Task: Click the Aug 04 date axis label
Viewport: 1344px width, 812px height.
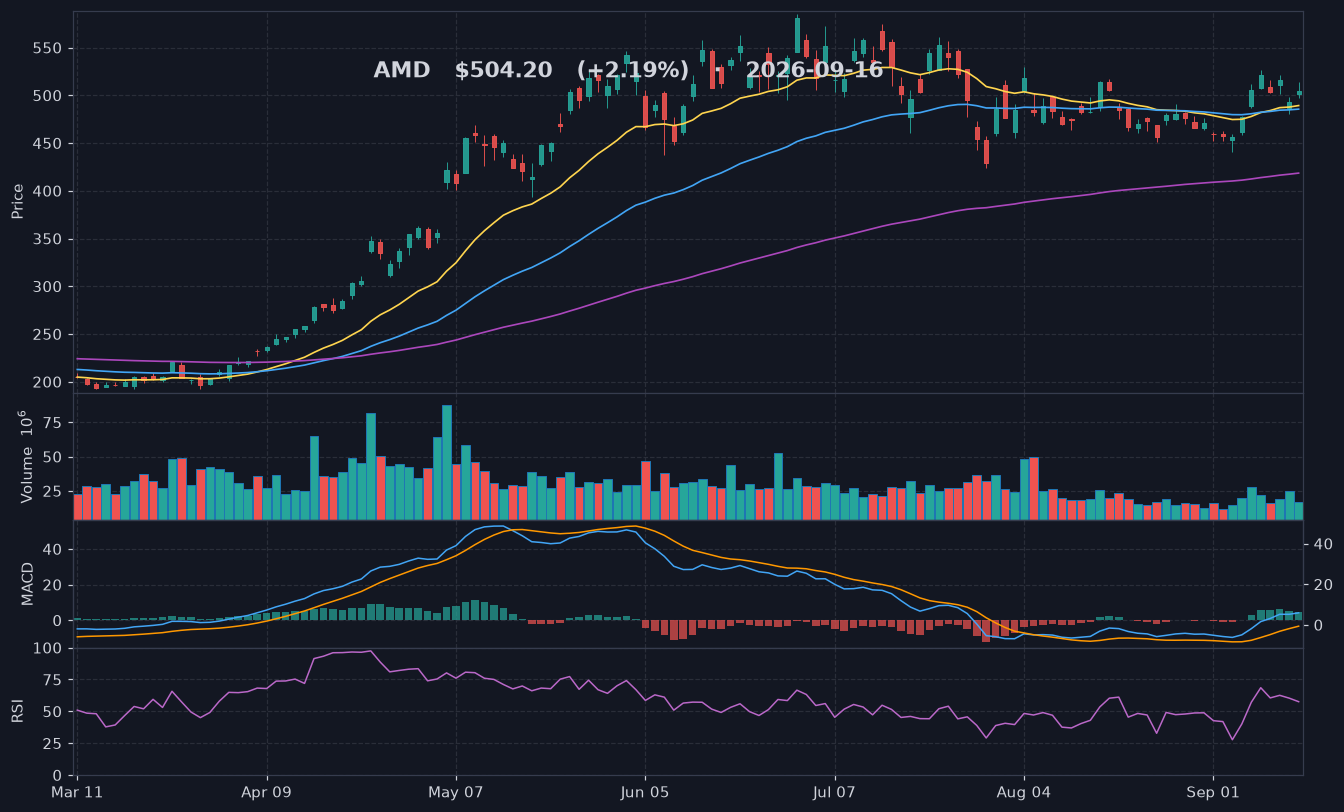Action: [1024, 793]
